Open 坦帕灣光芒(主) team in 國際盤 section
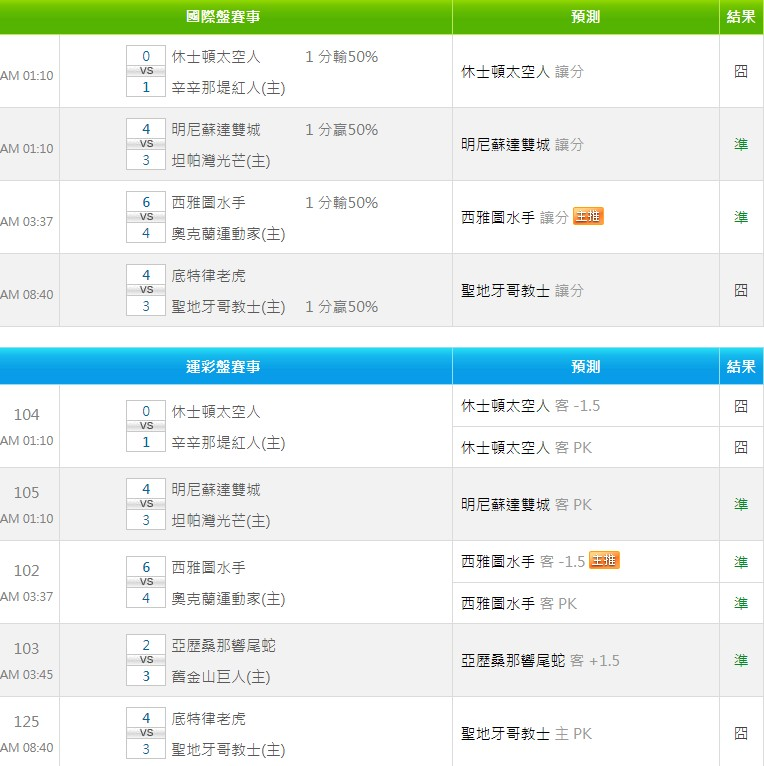764x766 pixels. point(221,161)
